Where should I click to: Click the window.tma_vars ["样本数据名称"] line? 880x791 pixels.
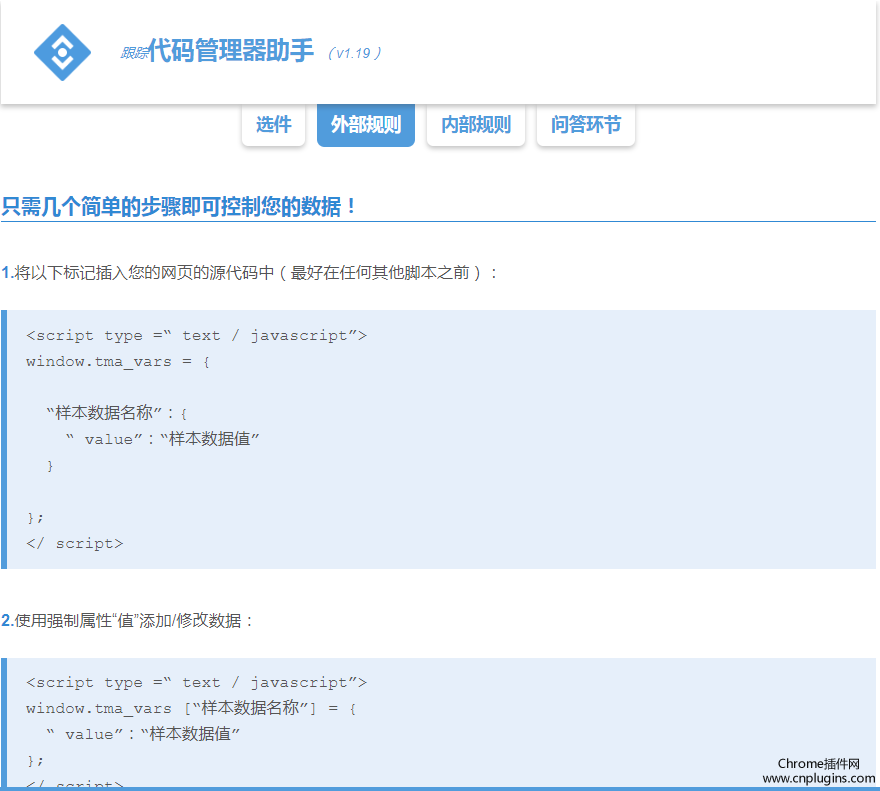(x=190, y=708)
